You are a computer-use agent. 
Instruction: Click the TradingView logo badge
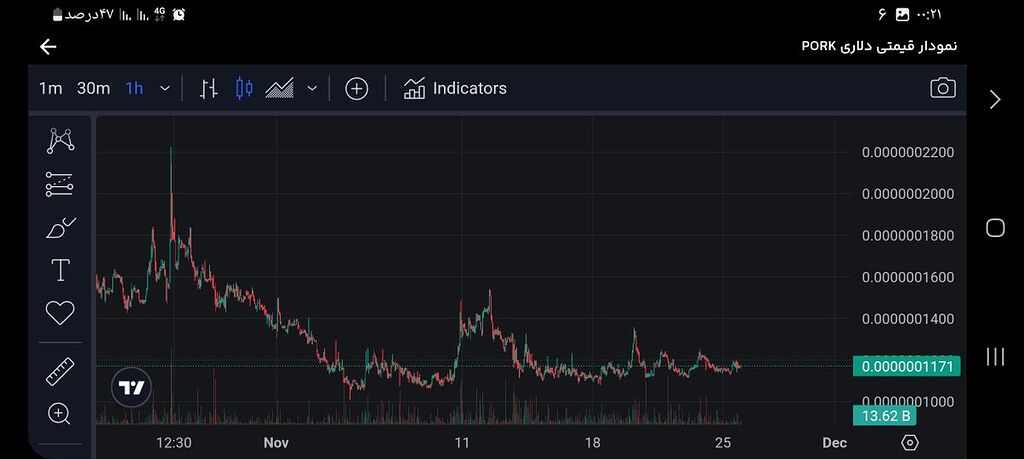[x=131, y=388]
